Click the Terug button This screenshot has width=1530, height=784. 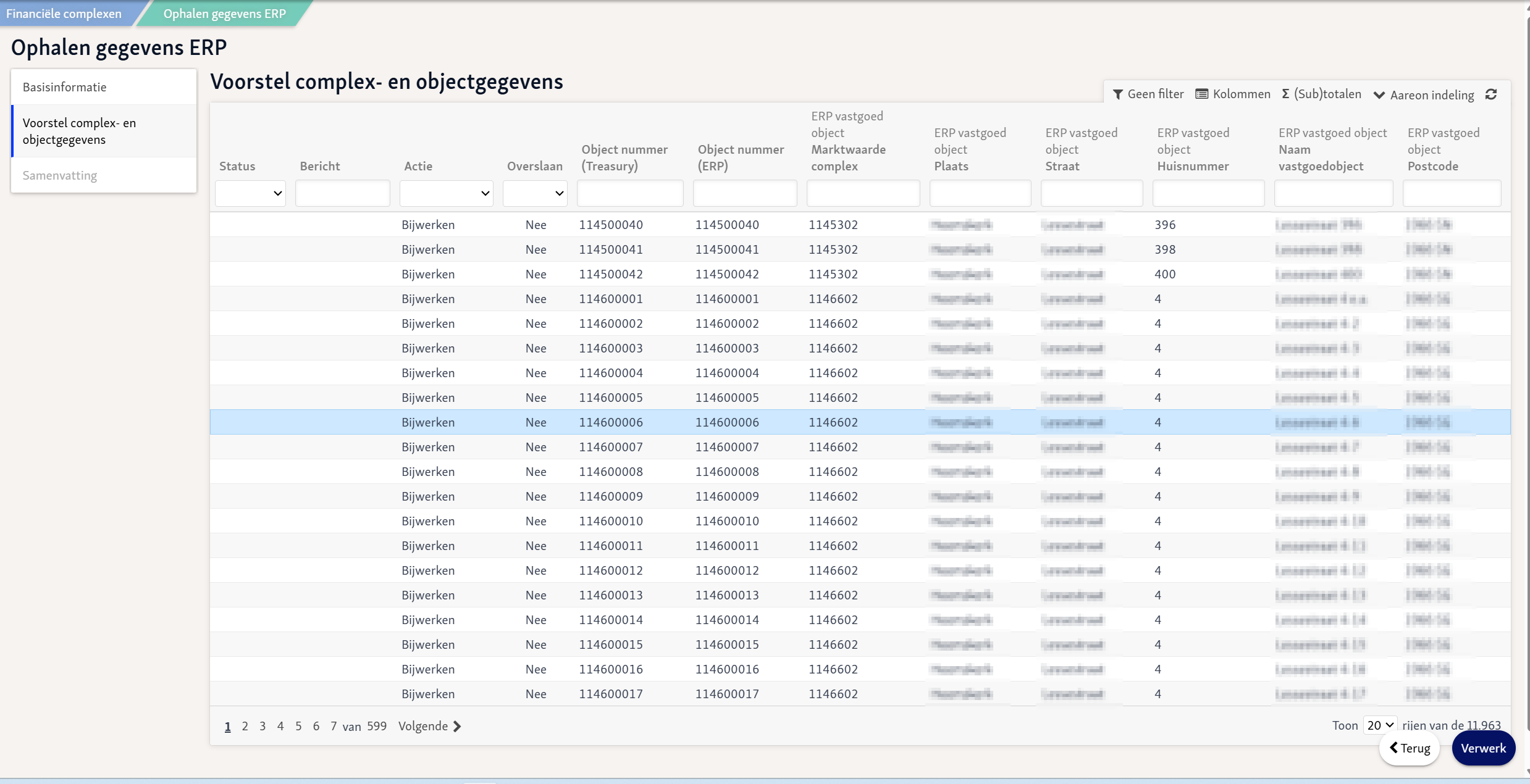click(x=1410, y=748)
